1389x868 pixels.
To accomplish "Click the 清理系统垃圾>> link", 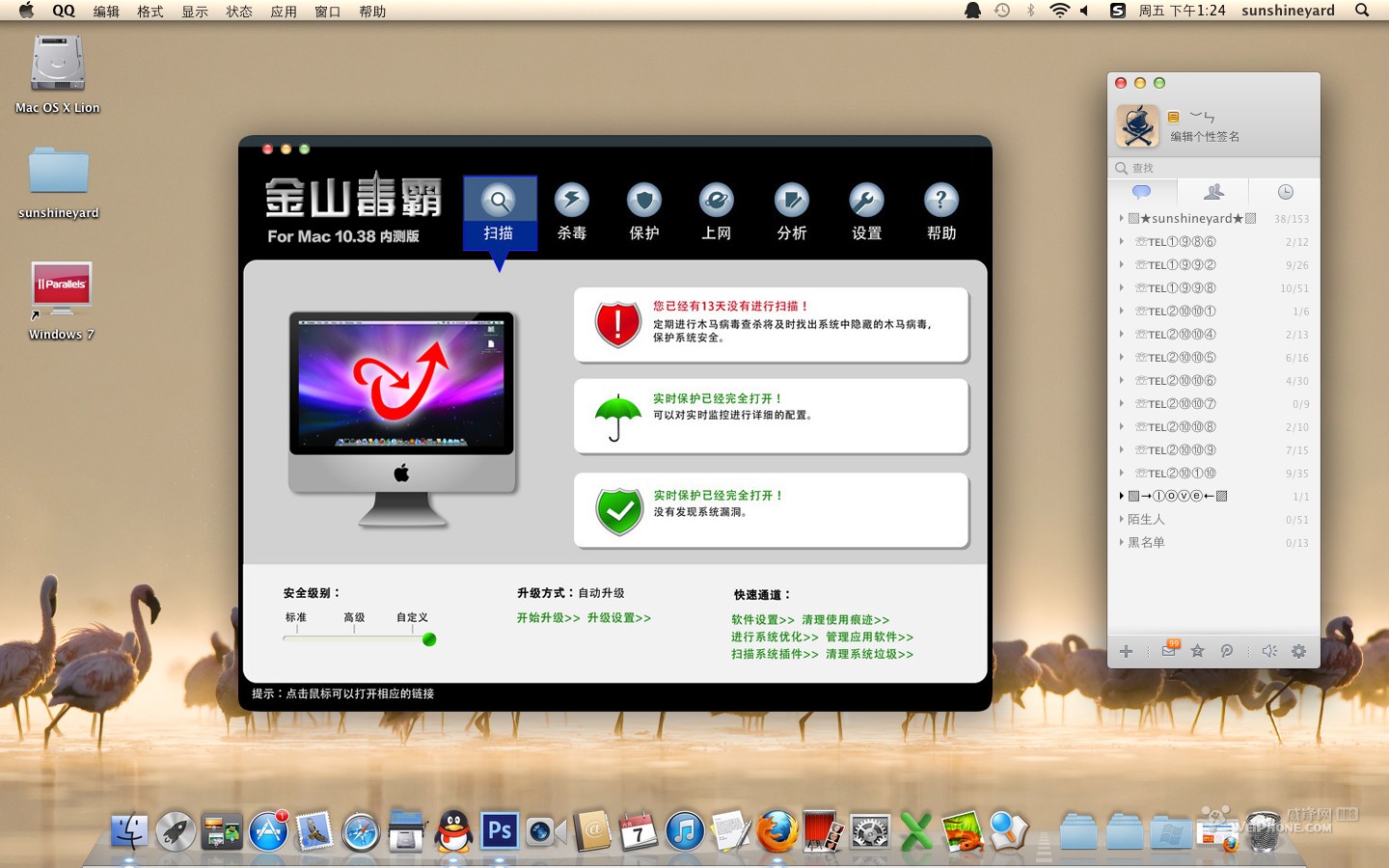I will tap(869, 655).
